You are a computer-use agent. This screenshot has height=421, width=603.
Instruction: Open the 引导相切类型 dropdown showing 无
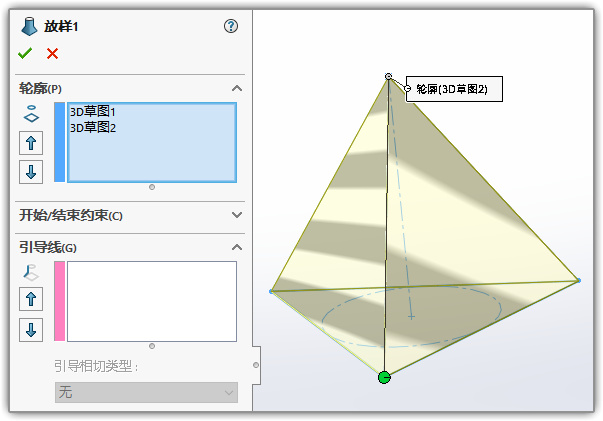[x=146, y=392]
